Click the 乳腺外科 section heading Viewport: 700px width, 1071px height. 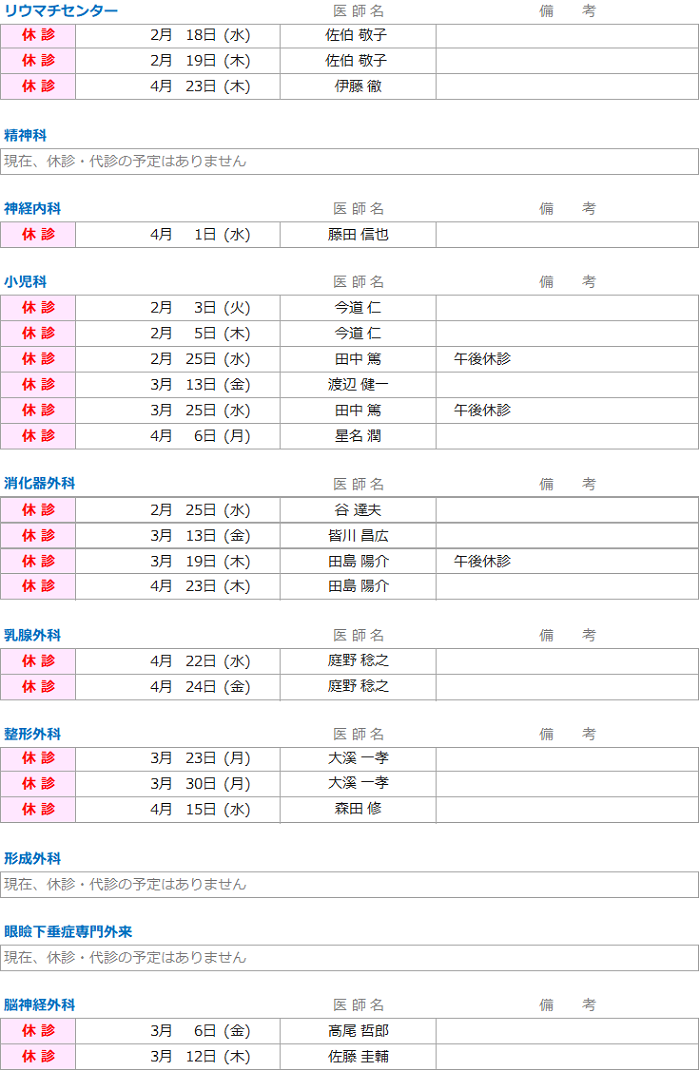32,635
